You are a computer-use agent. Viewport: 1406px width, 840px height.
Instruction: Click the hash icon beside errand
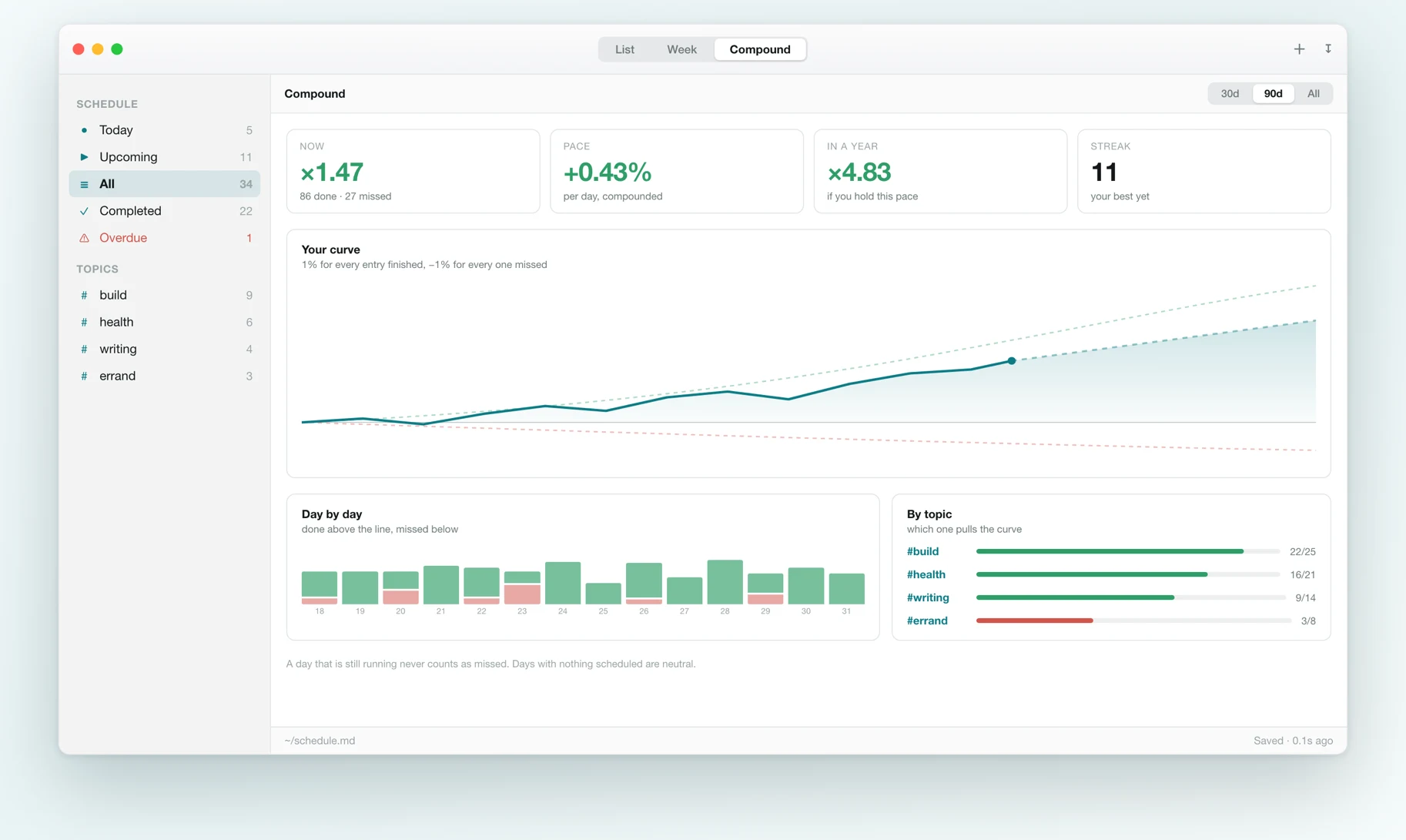pyautogui.click(x=84, y=376)
